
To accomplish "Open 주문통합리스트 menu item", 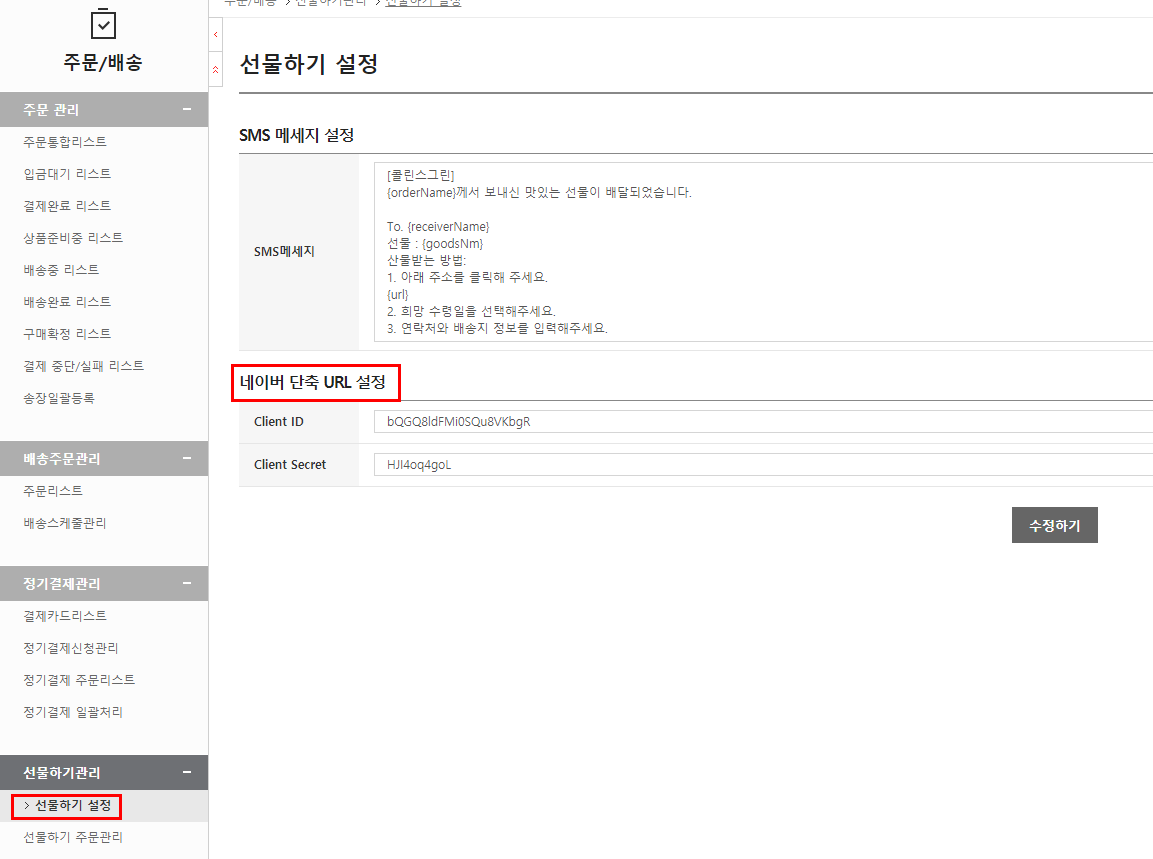I will click(x=65, y=142).
